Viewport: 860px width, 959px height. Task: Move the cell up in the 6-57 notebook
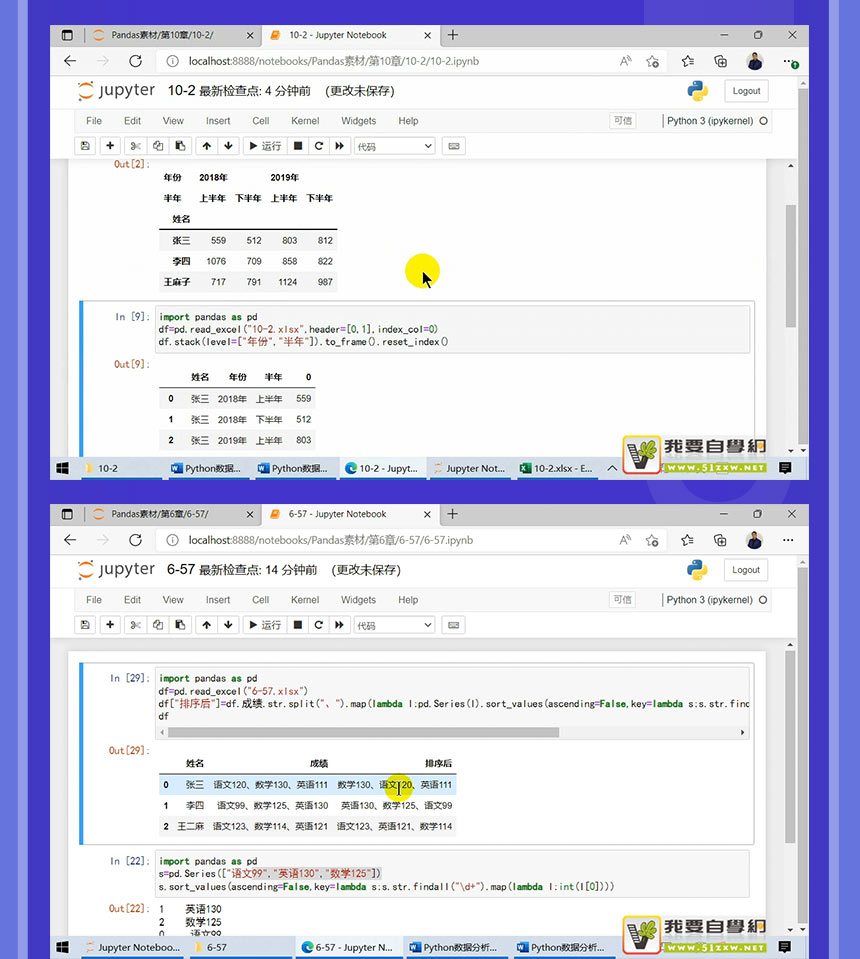click(x=207, y=625)
